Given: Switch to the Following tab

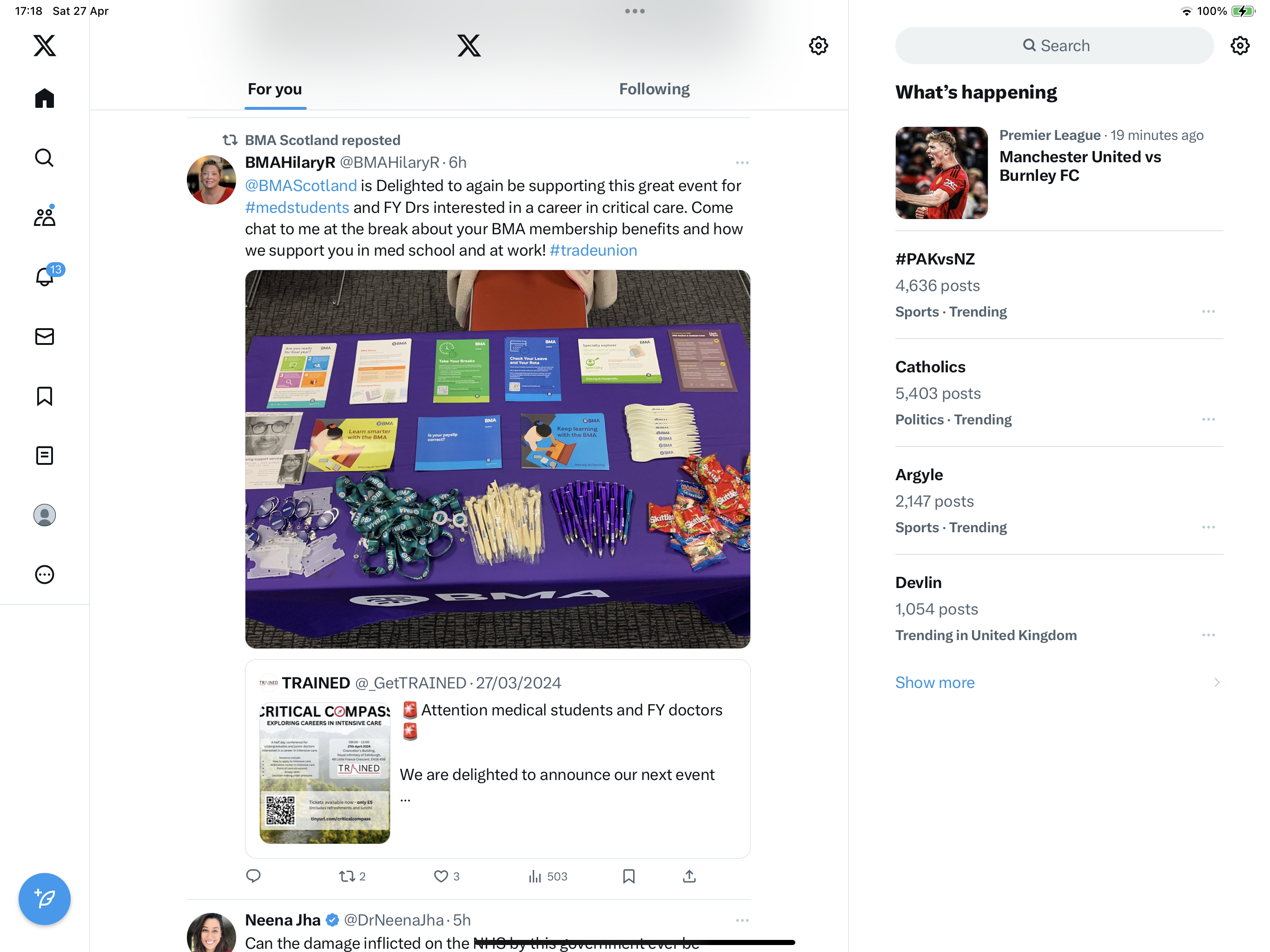Looking at the screenshot, I should pos(654,89).
